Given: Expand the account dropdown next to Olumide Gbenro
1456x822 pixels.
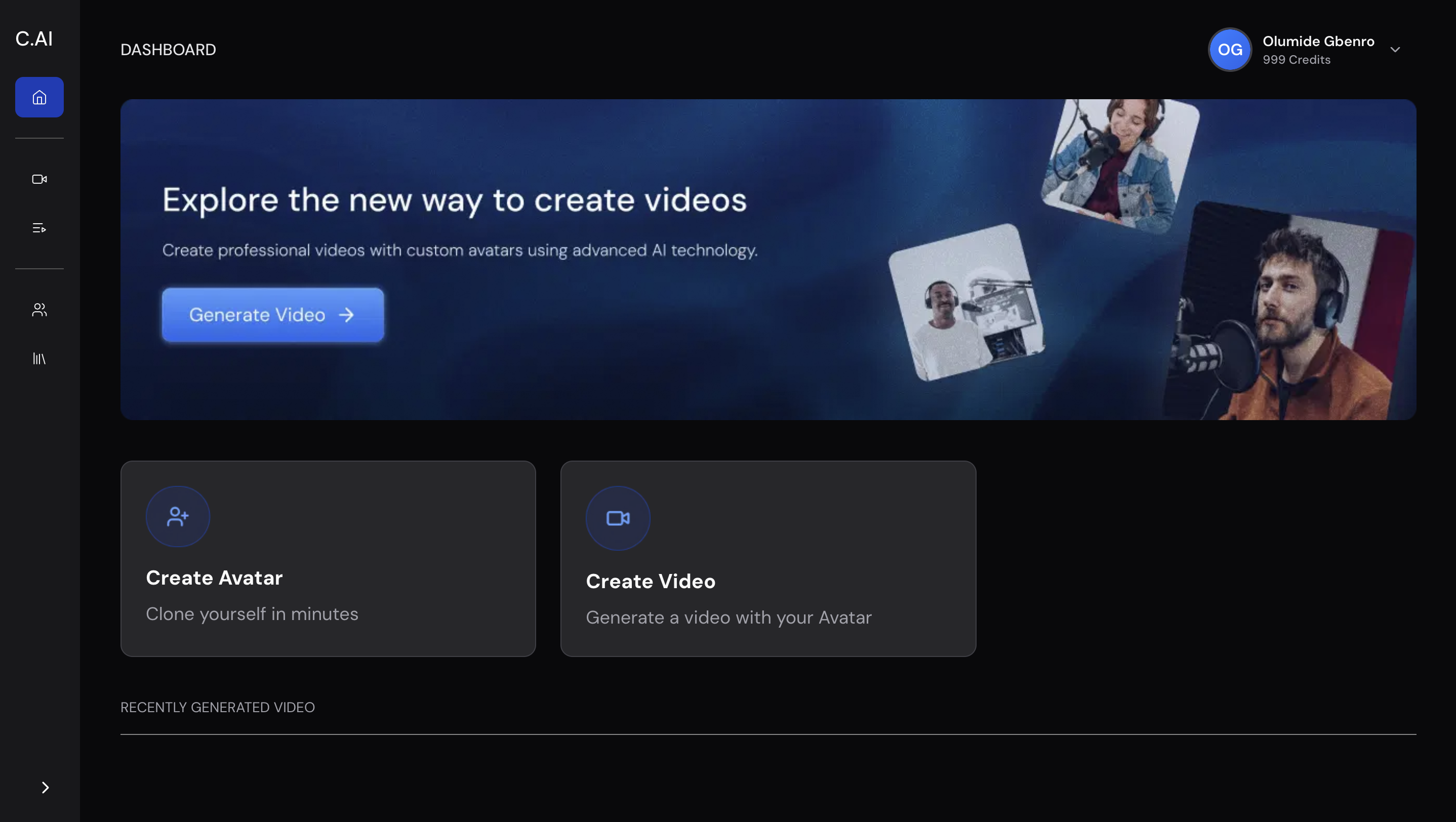Looking at the screenshot, I should (1395, 50).
